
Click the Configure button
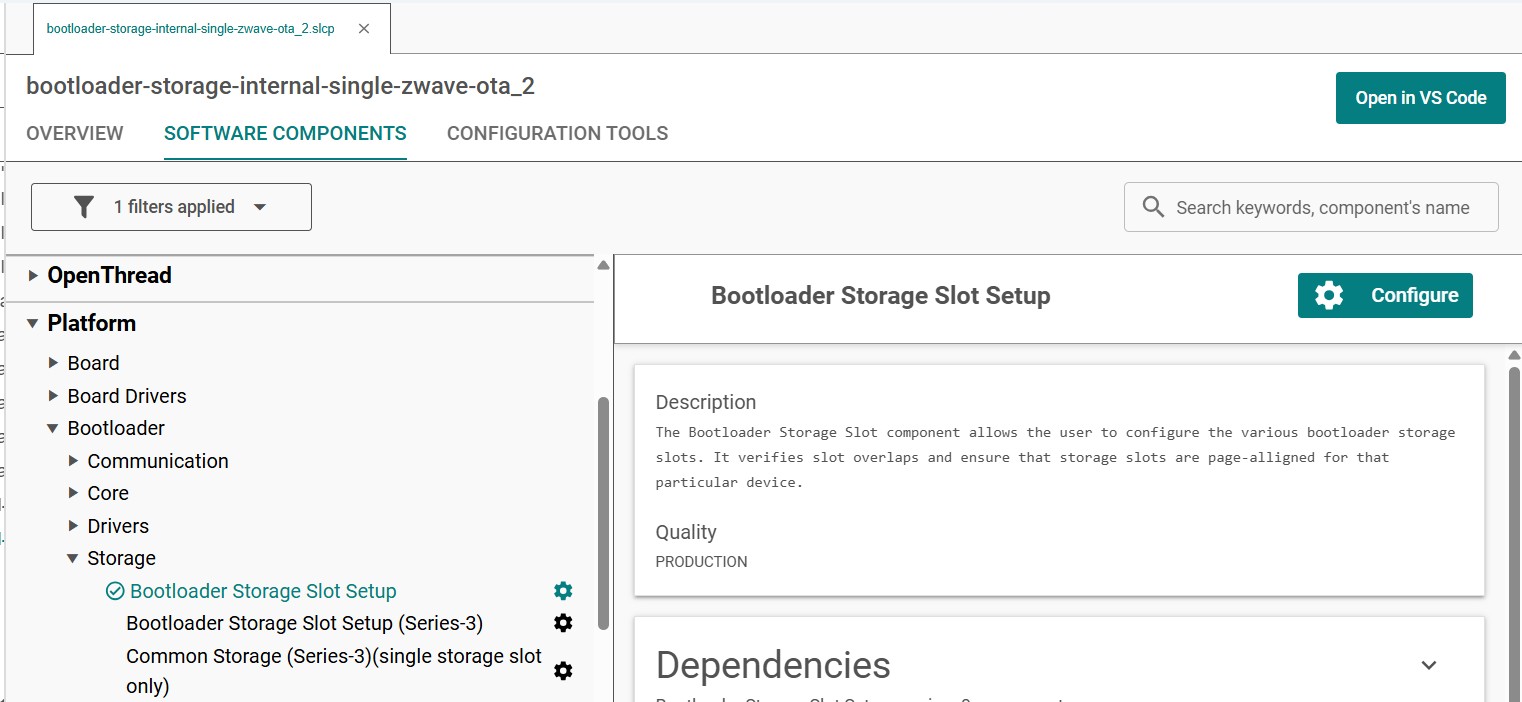point(1385,296)
